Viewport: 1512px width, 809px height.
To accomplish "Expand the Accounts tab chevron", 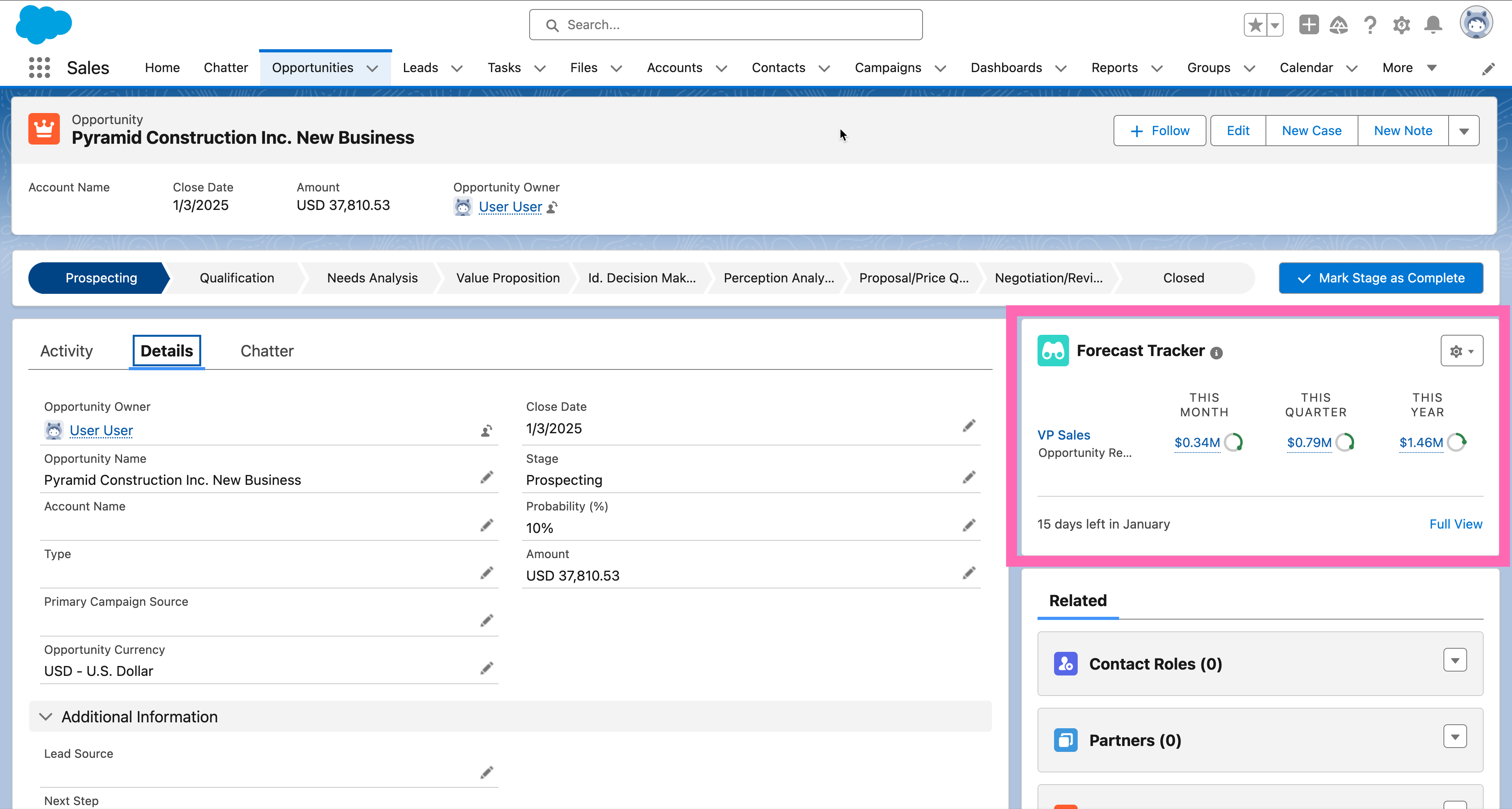I will click(x=721, y=68).
